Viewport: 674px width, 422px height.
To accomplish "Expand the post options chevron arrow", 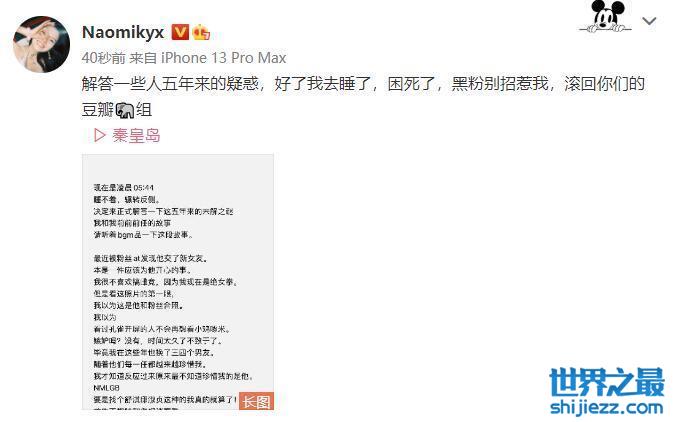I will [x=649, y=21].
